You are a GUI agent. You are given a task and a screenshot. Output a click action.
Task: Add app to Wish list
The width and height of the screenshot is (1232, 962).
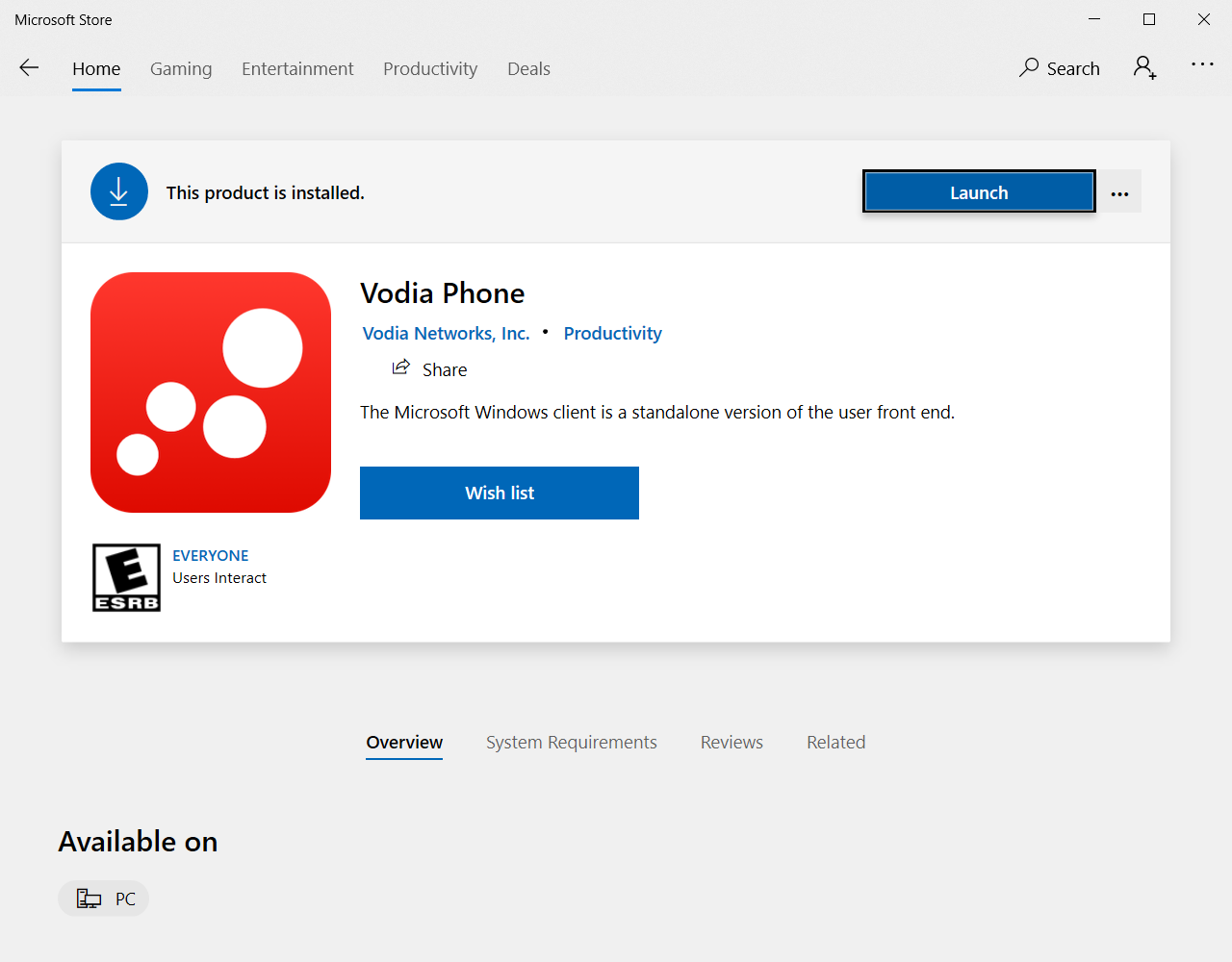(500, 493)
